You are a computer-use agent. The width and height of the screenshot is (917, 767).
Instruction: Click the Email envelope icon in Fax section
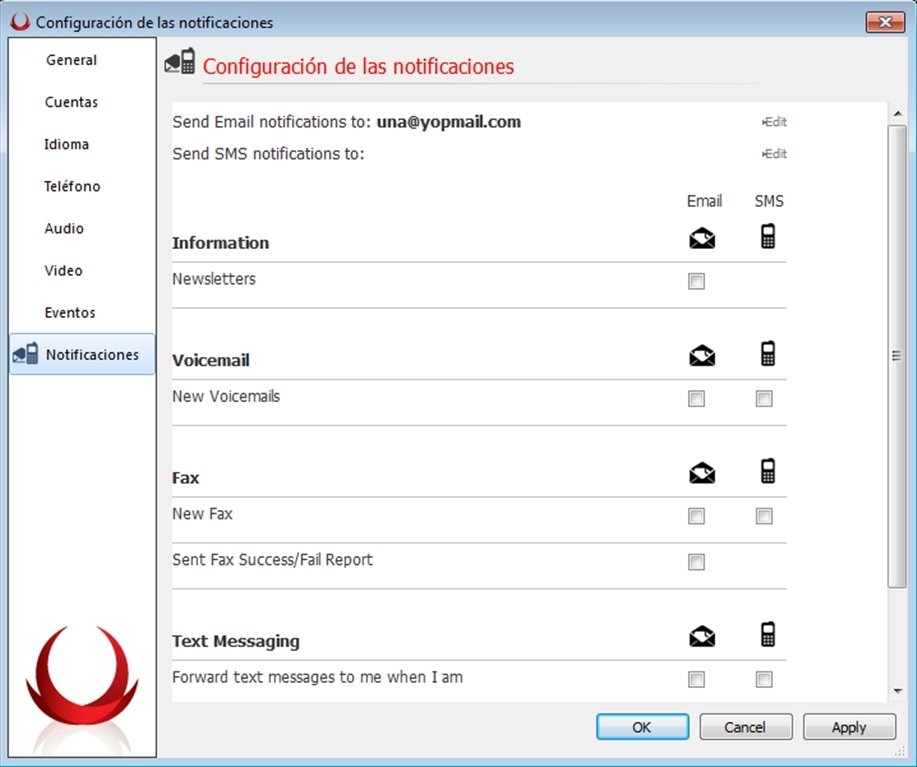[702, 473]
